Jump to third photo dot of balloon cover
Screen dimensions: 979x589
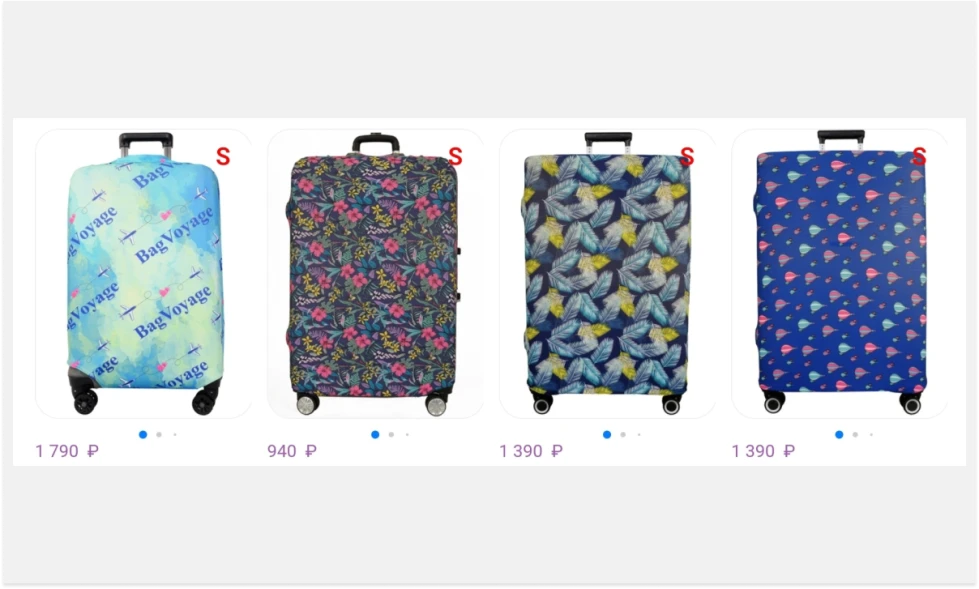[872, 435]
